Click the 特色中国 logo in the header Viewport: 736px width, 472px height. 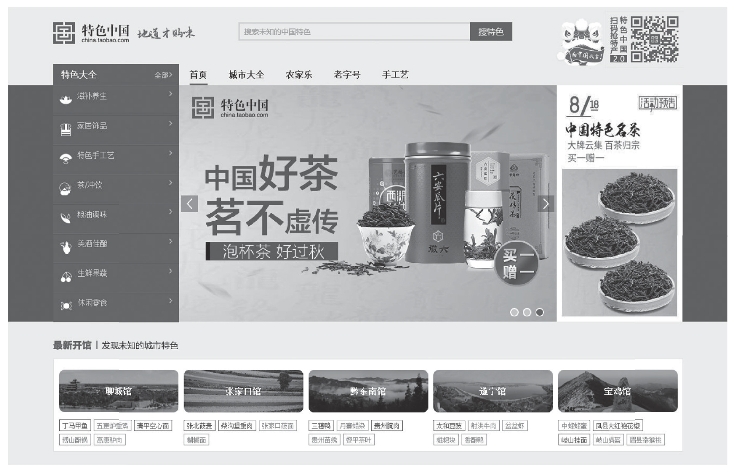click(x=91, y=33)
